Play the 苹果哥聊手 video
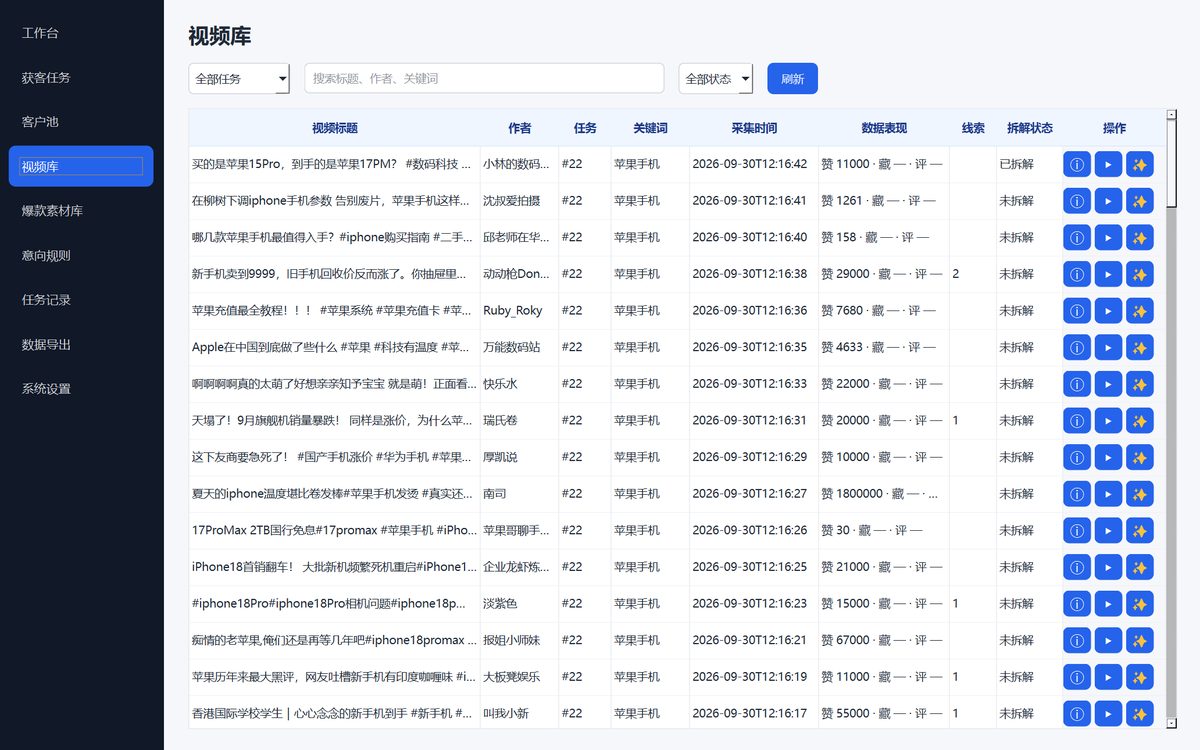The width and height of the screenshot is (1200, 750). [x=1108, y=530]
